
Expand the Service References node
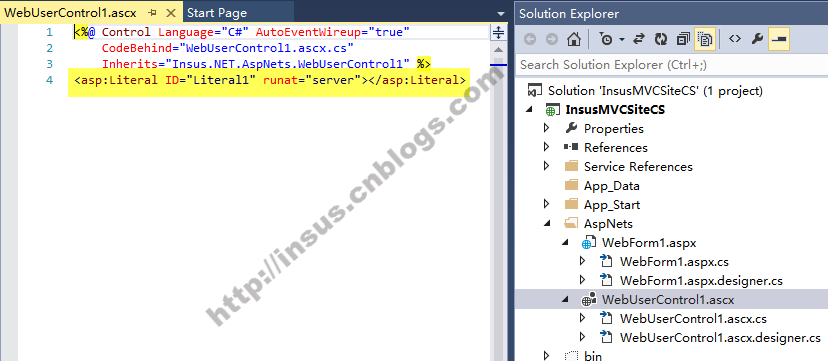tap(547, 166)
